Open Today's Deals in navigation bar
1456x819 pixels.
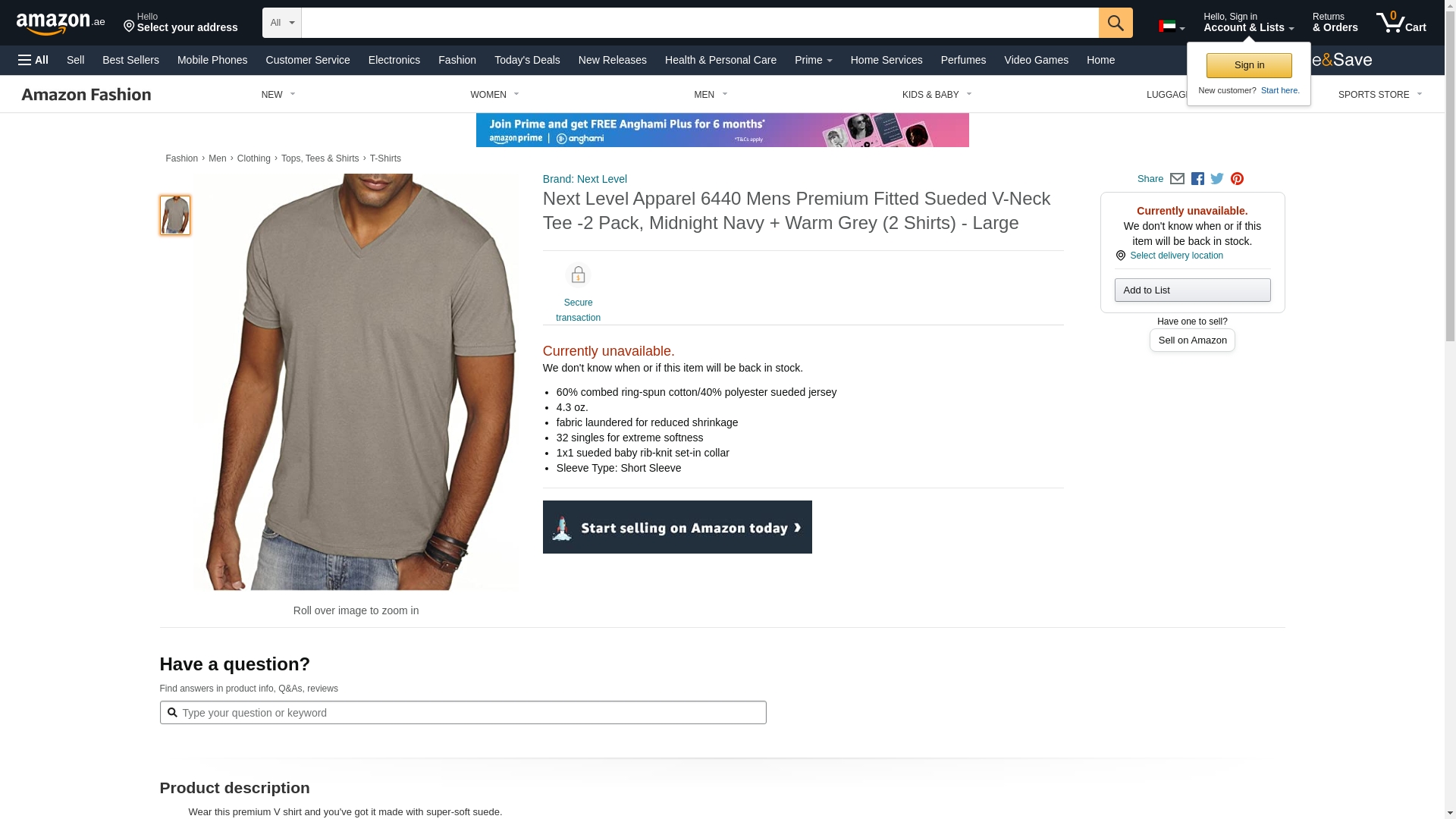coord(527,60)
